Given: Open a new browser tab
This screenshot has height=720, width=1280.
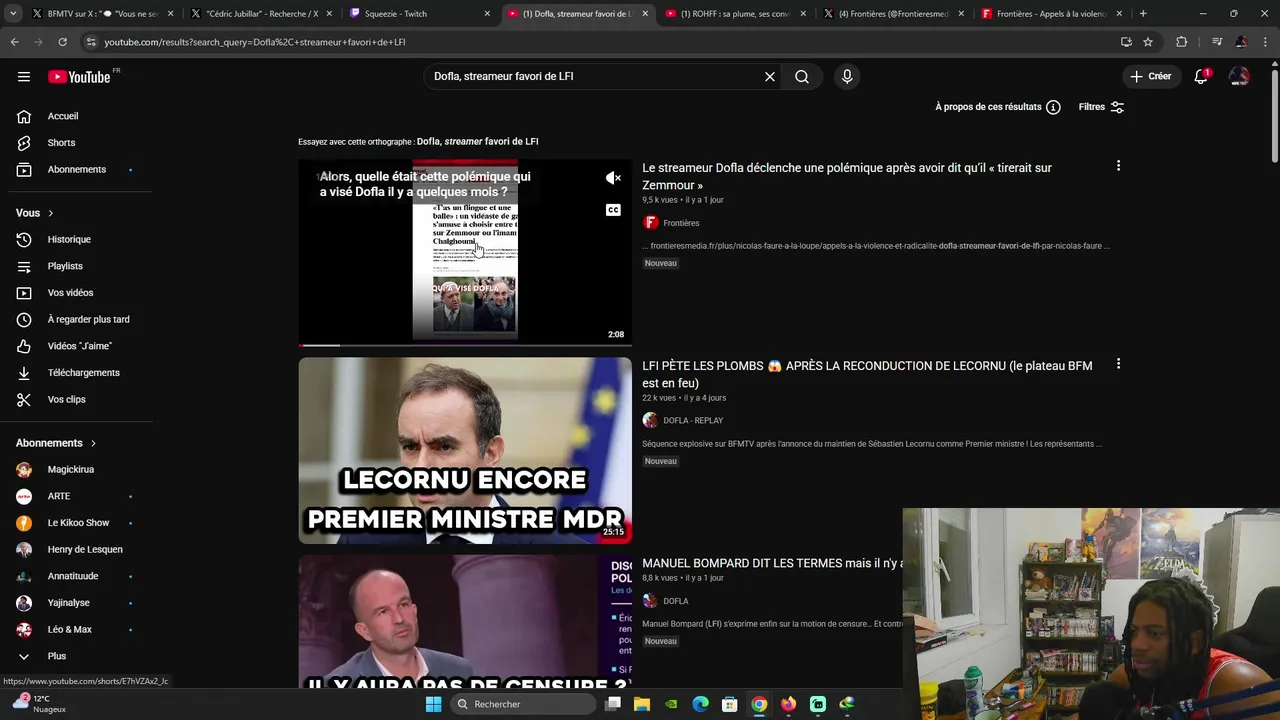Looking at the screenshot, I should tap(1143, 14).
